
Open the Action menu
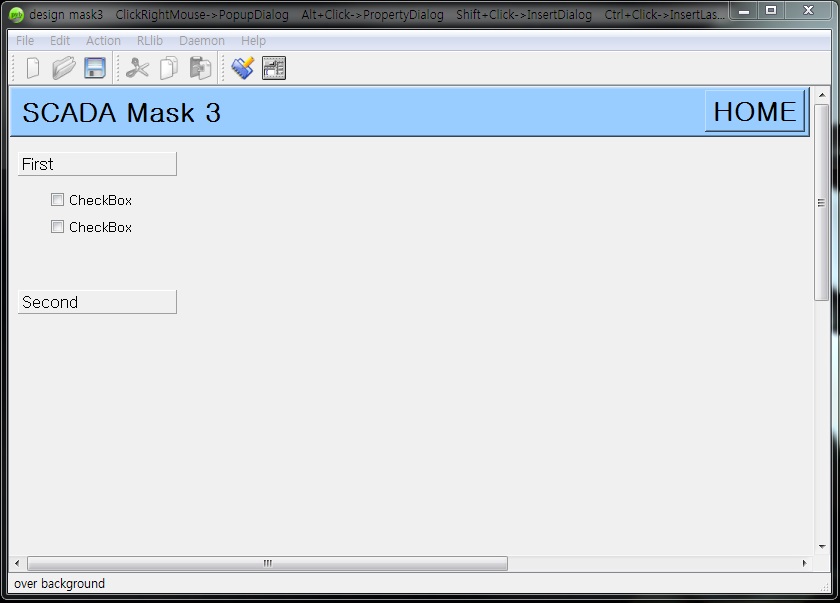coord(103,40)
